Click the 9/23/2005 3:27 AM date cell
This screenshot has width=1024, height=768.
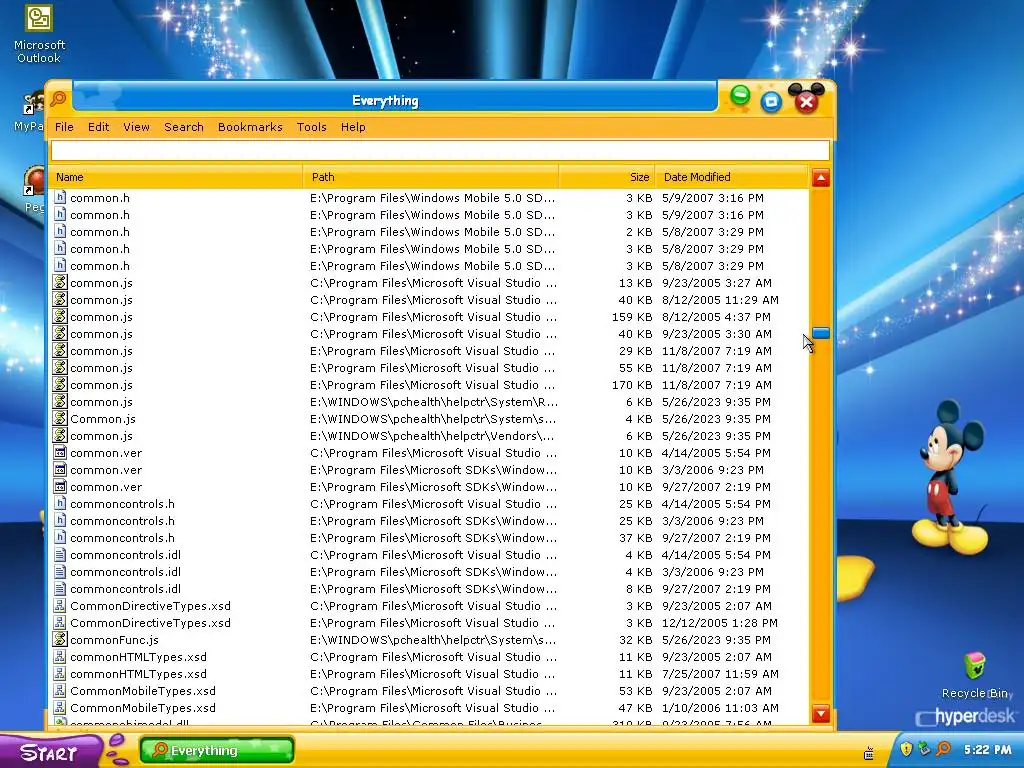pos(716,283)
